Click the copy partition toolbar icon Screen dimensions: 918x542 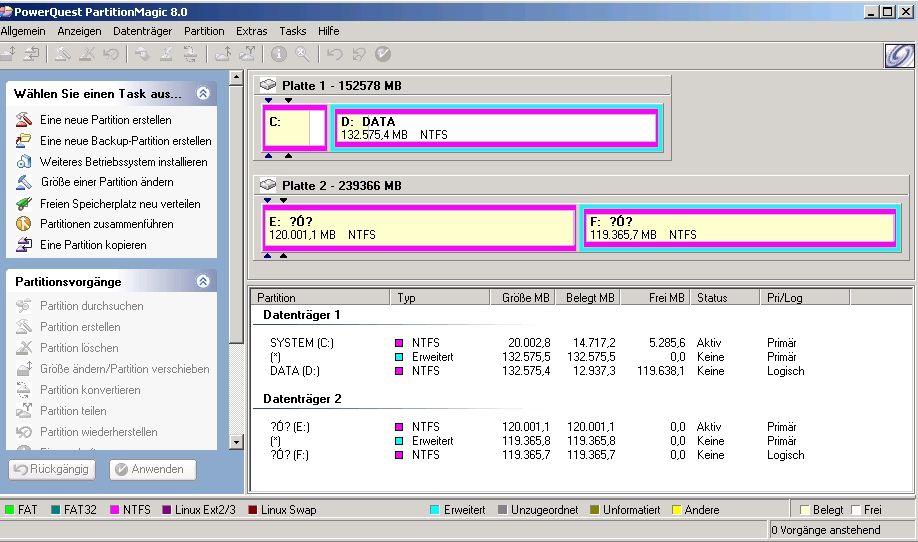(32, 54)
